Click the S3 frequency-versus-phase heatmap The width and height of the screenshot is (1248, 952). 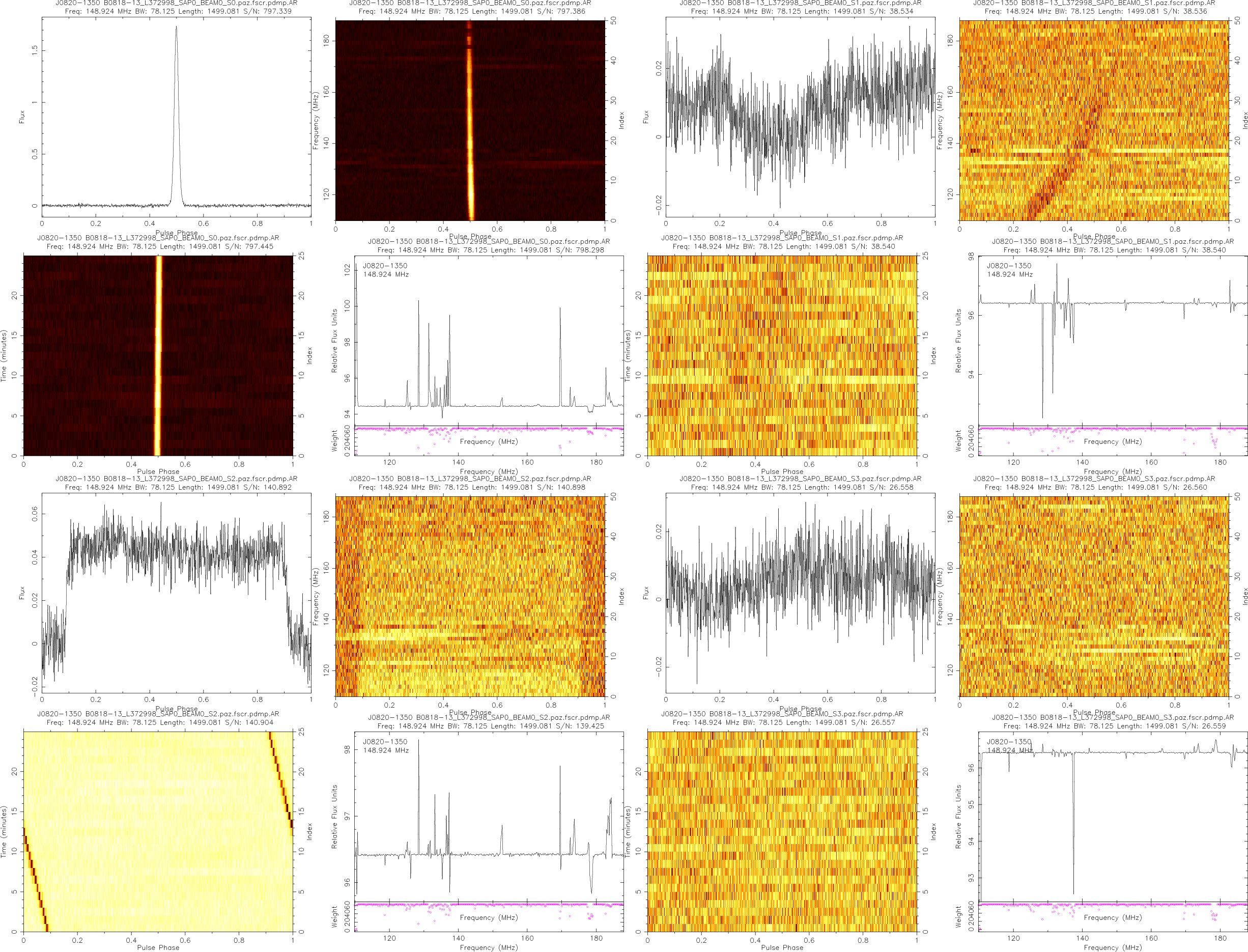(x=1093, y=596)
